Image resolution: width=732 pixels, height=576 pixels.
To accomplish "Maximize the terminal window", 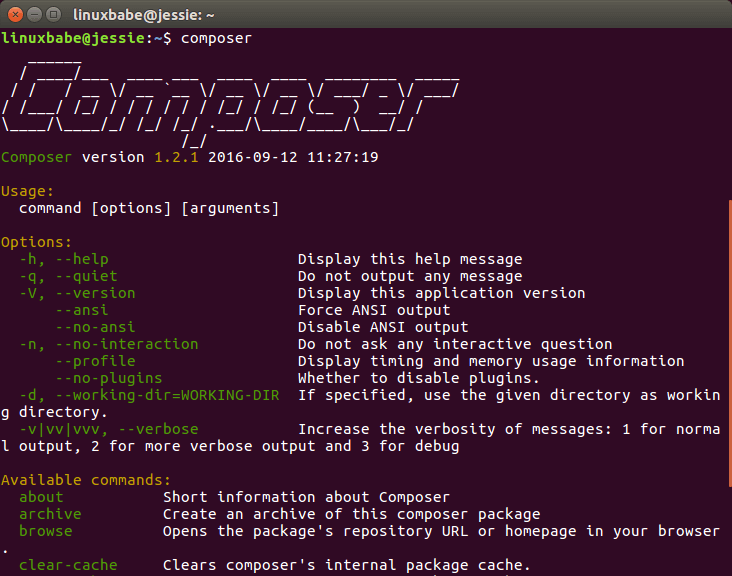I will pyautogui.click(x=55, y=14).
